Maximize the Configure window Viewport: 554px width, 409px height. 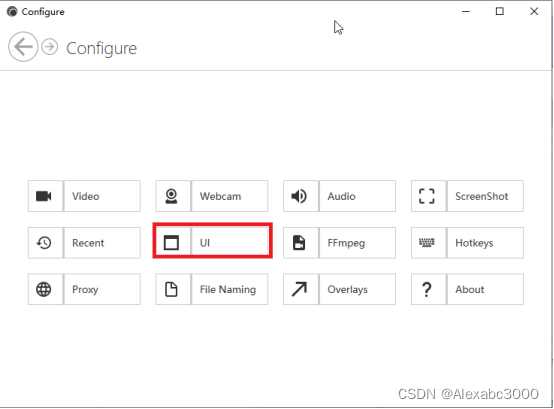[500, 12]
